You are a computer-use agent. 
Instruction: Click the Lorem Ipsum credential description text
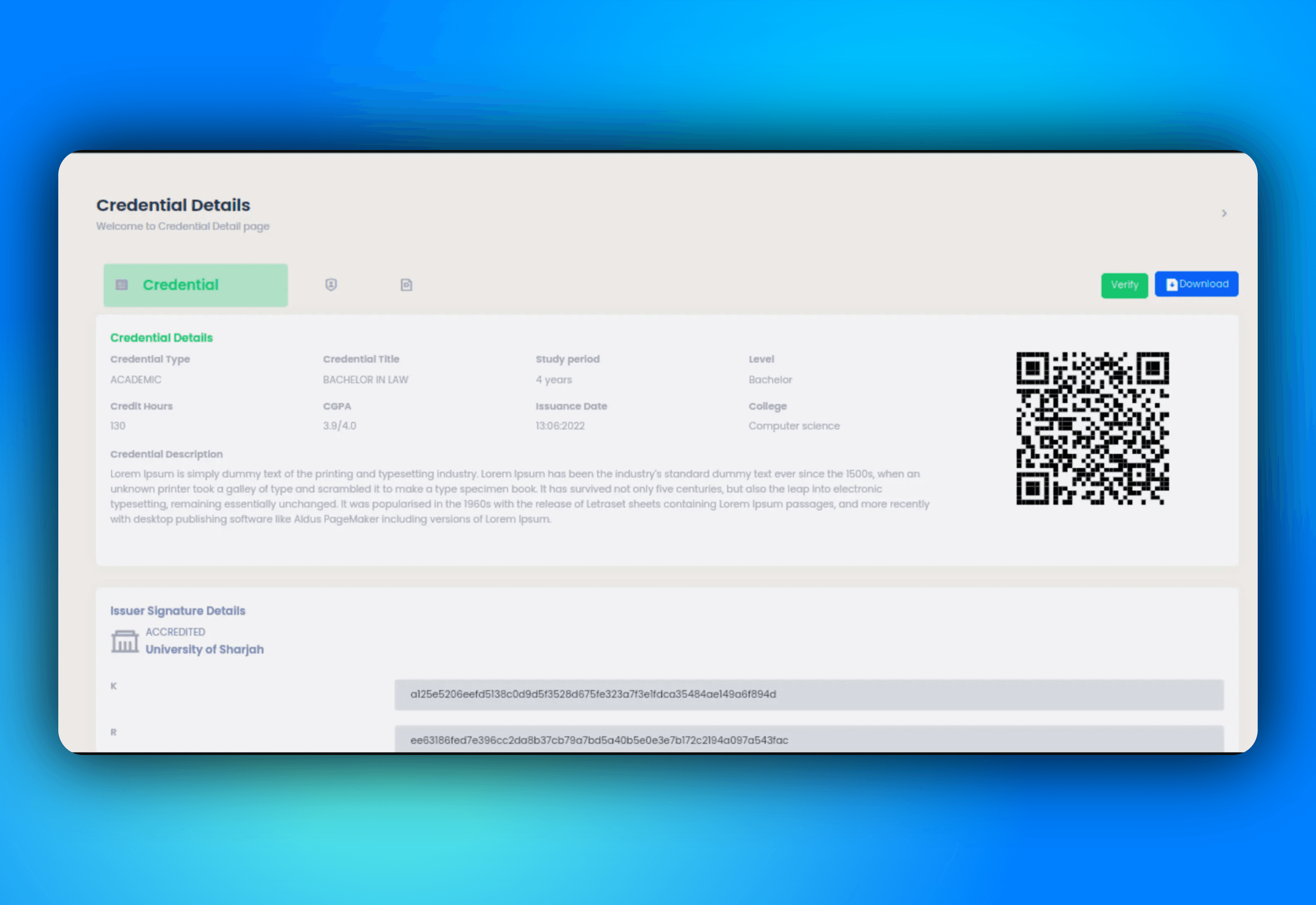(x=520, y=496)
